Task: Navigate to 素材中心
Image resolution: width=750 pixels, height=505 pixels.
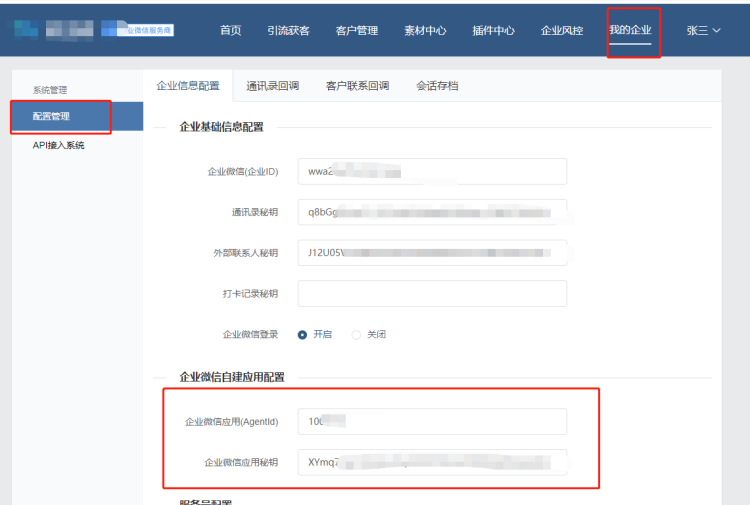Action: [425, 30]
